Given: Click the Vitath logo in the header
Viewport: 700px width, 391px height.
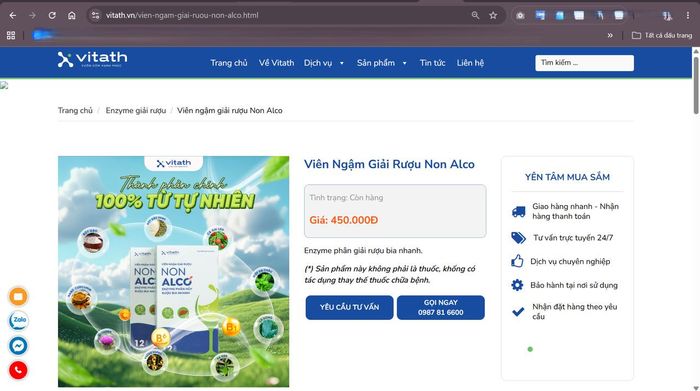Looking at the screenshot, I should tap(92, 59).
